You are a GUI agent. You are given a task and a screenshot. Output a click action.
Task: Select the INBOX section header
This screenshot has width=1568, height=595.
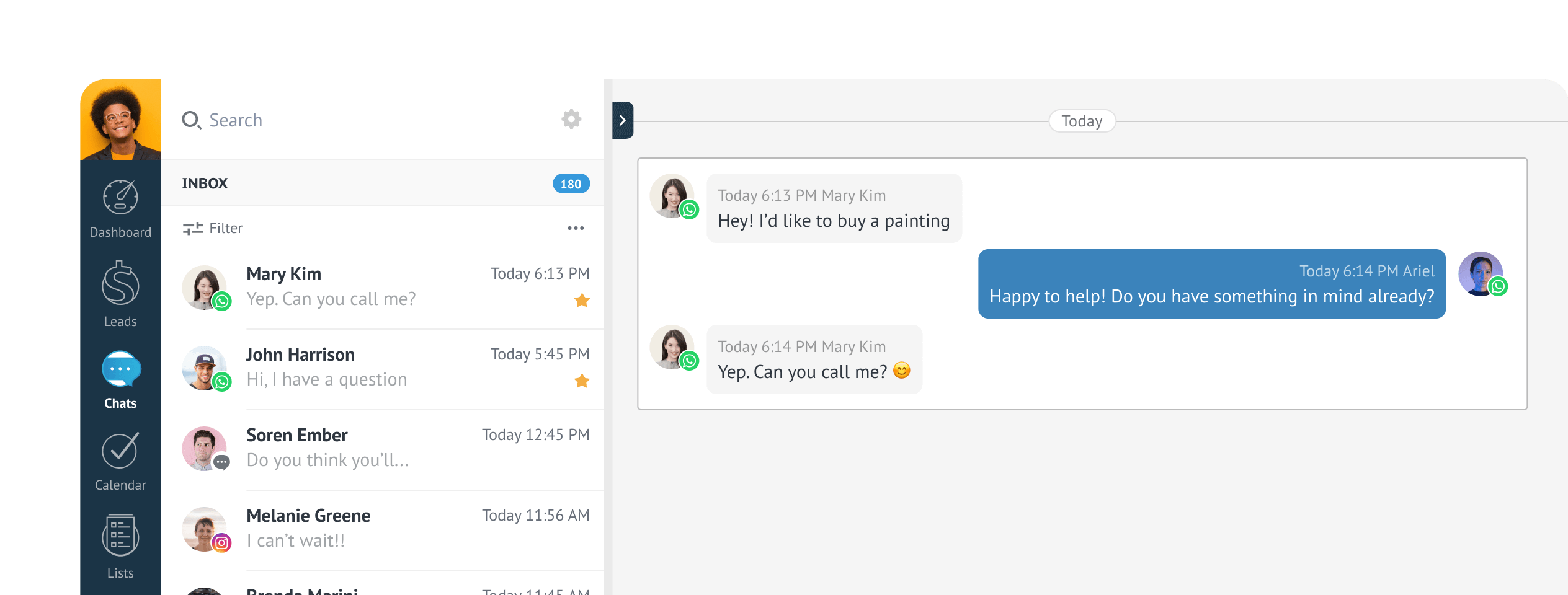pyautogui.click(x=205, y=183)
